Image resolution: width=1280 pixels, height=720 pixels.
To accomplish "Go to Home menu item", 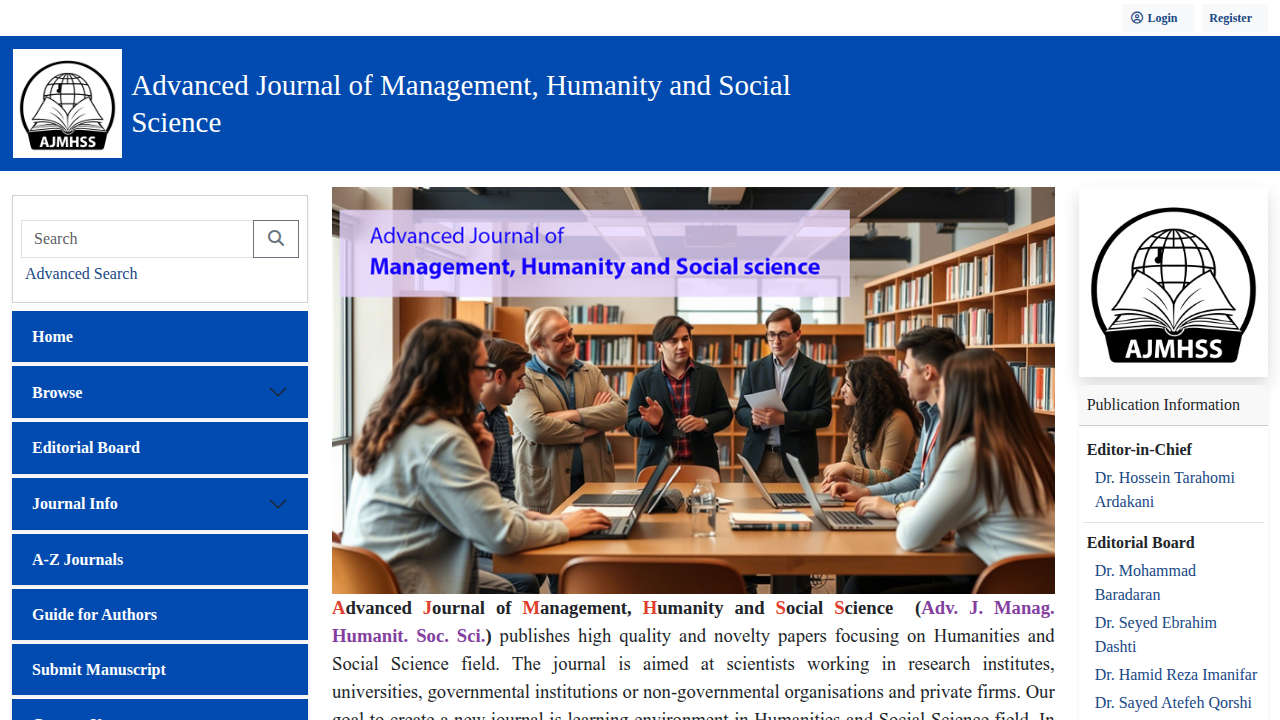I will tap(160, 337).
